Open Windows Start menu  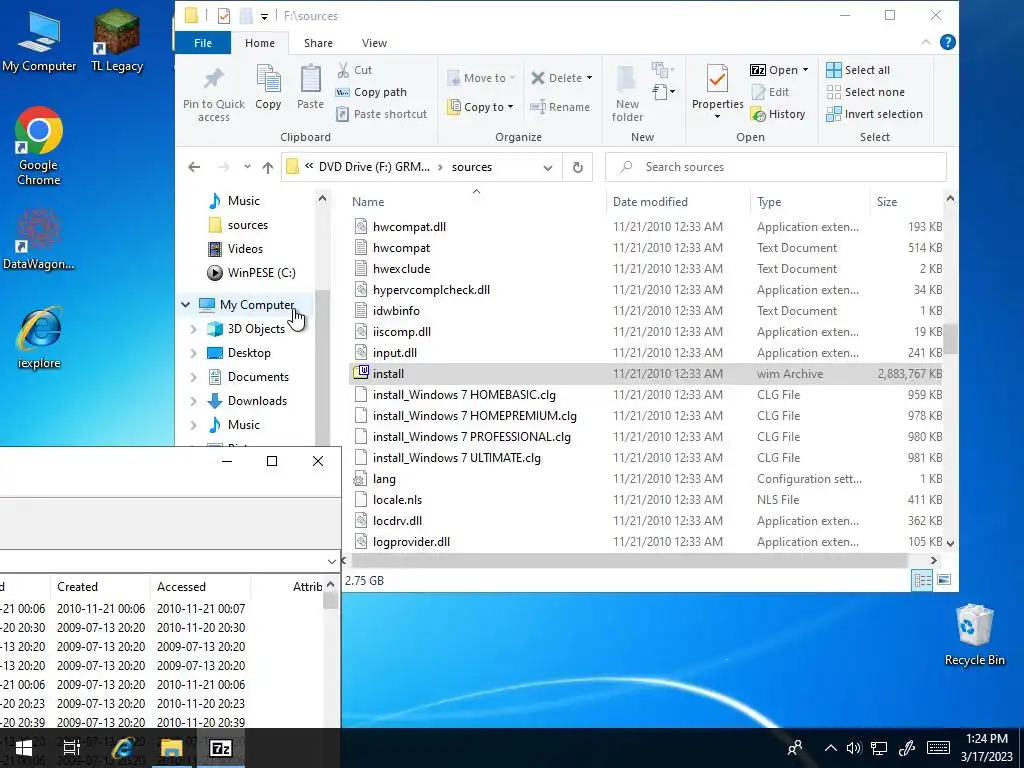coord(24,748)
